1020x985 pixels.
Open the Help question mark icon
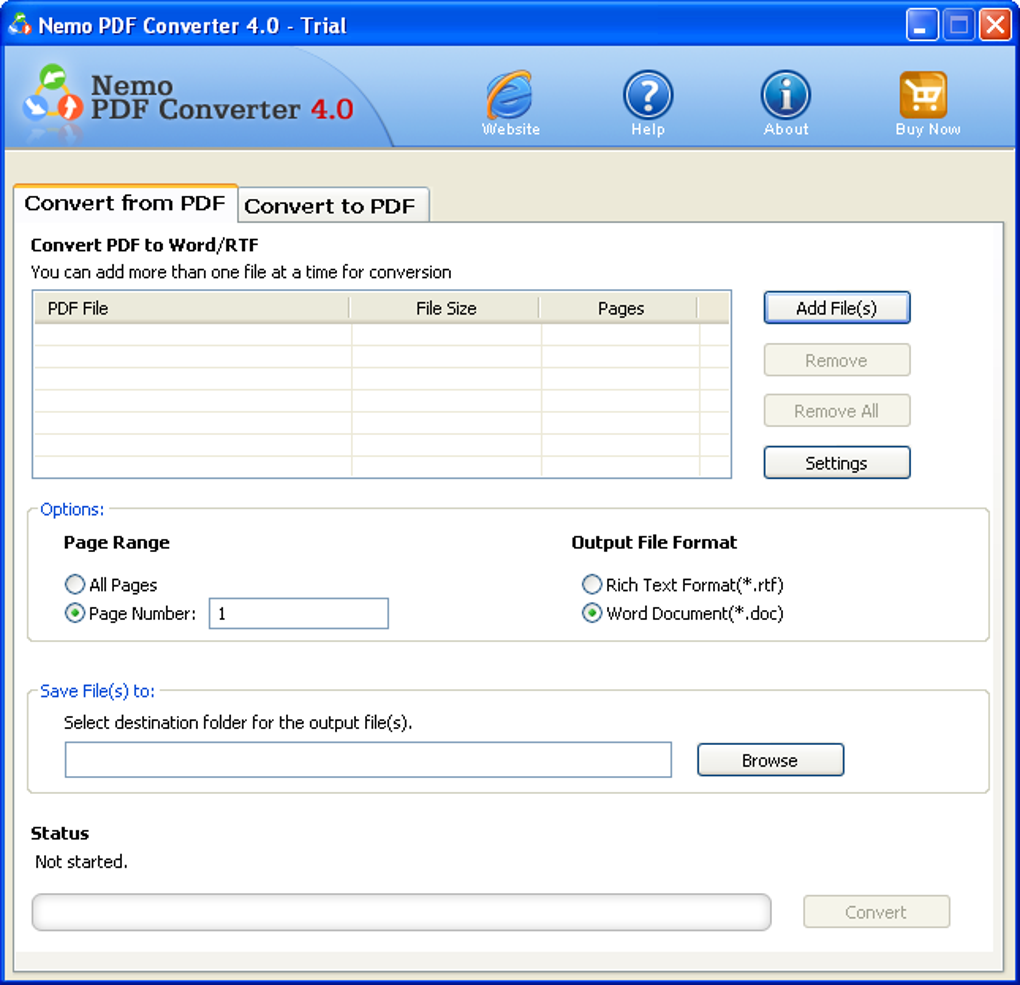[x=648, y=103]
